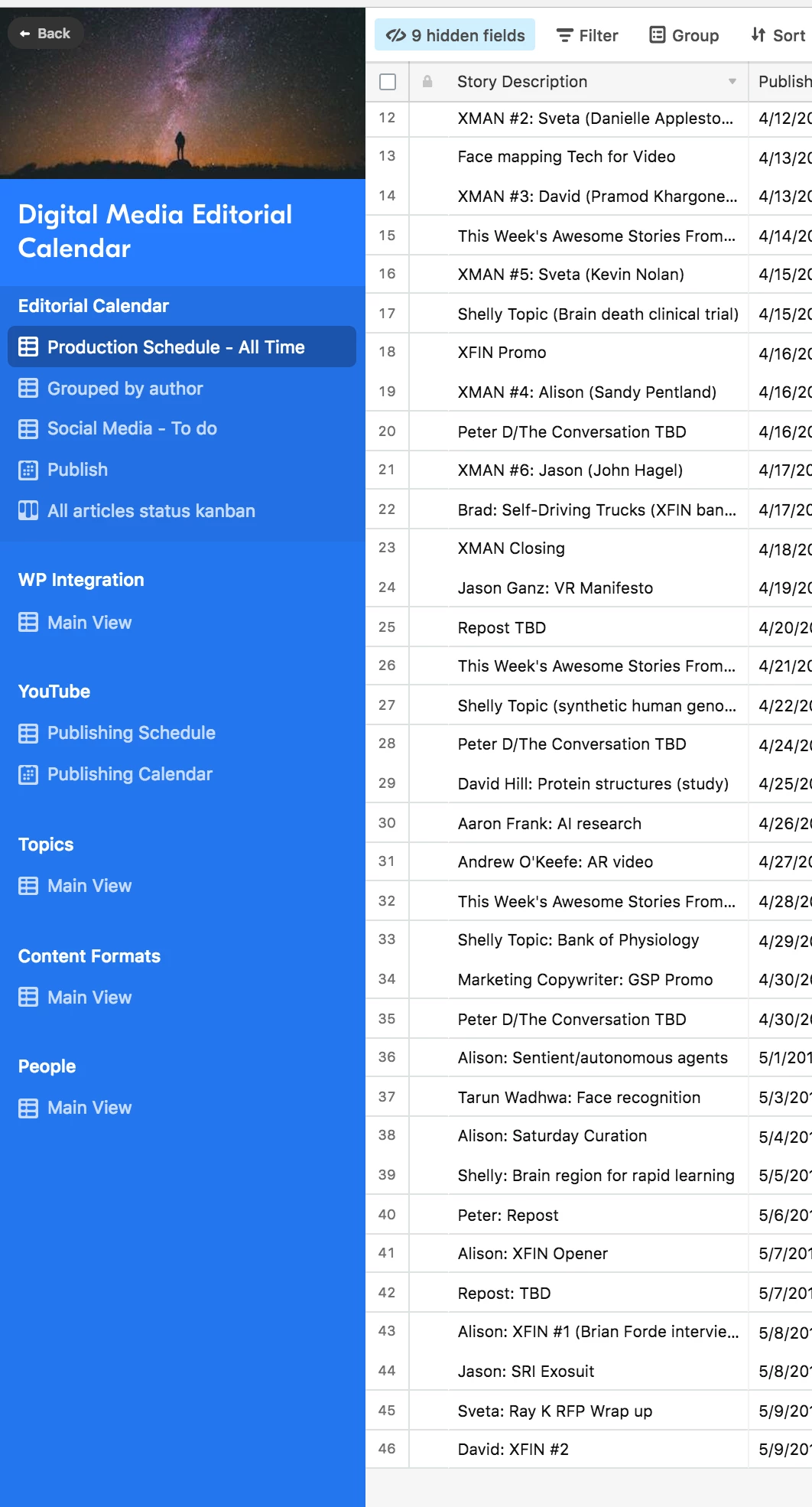Click the Editorial Calendar section heading

coord(93,306)
